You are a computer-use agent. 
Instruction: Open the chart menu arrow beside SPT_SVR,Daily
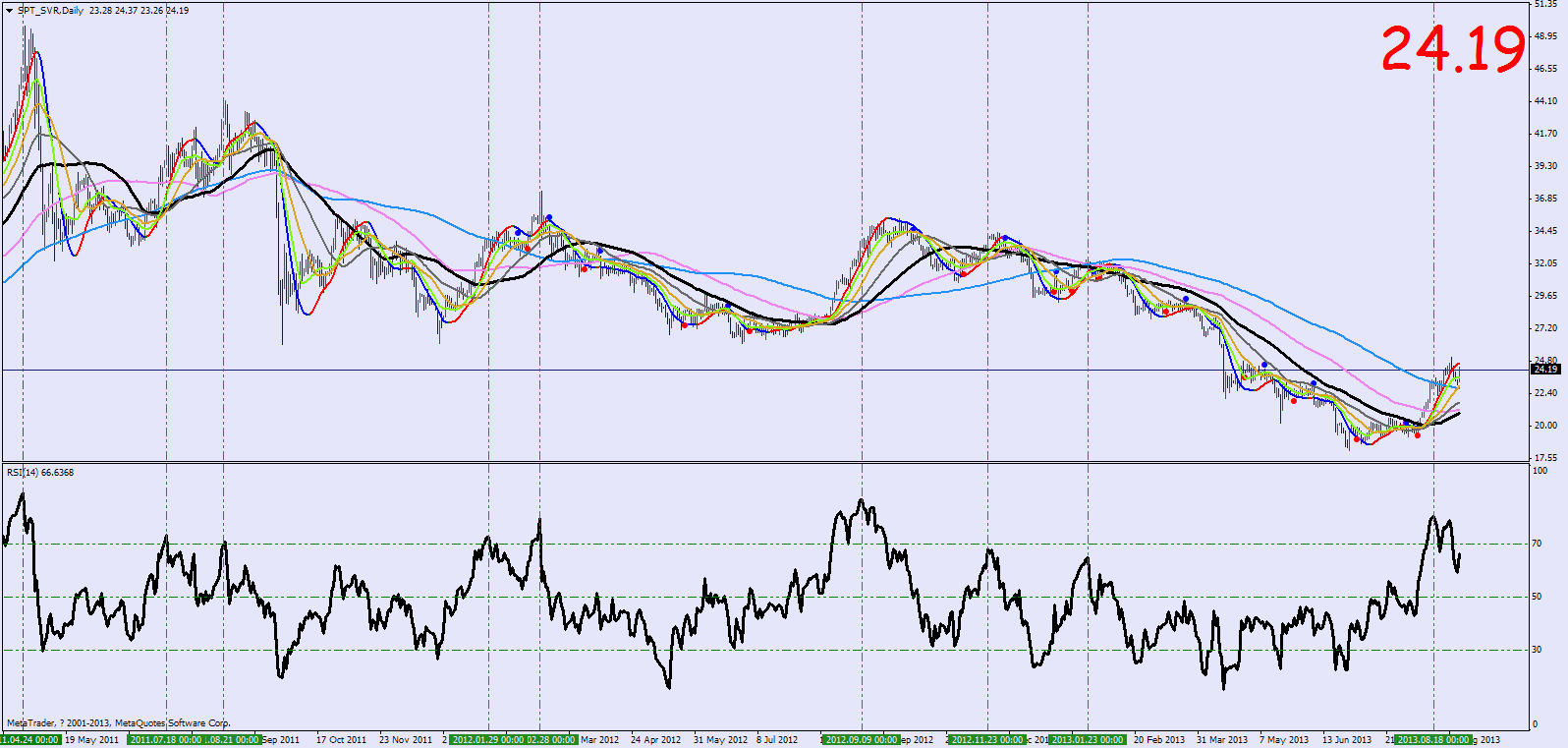click(11, 10)
